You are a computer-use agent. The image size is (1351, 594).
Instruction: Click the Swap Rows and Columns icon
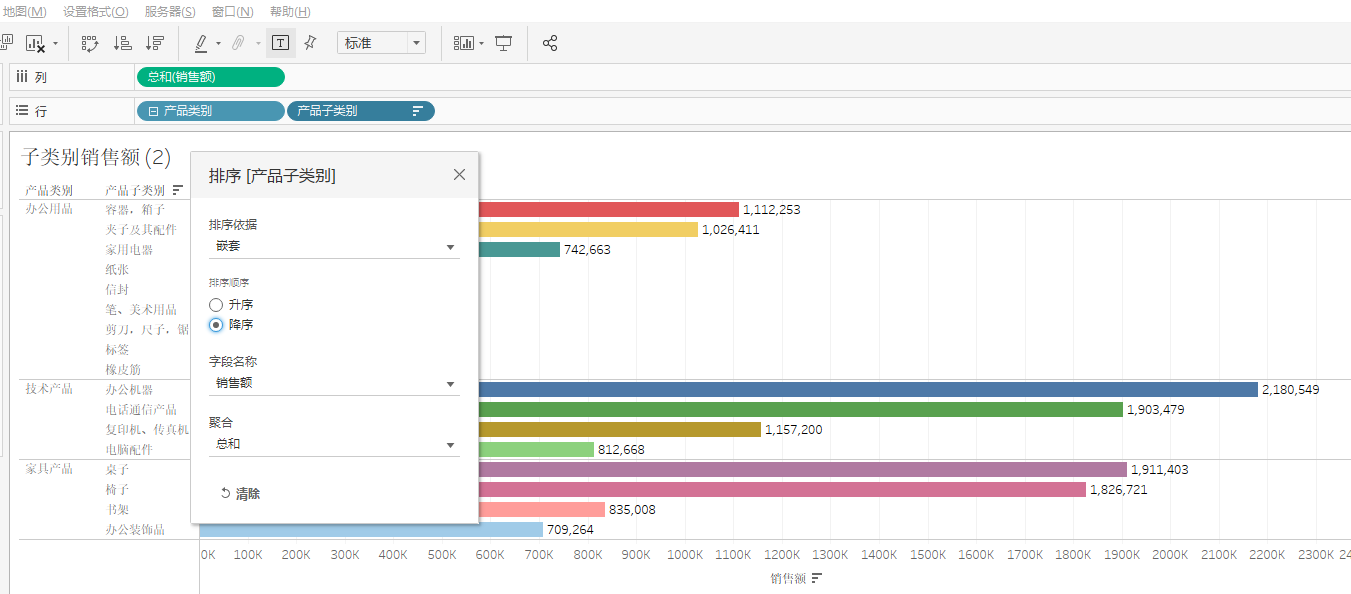point(90,43)
